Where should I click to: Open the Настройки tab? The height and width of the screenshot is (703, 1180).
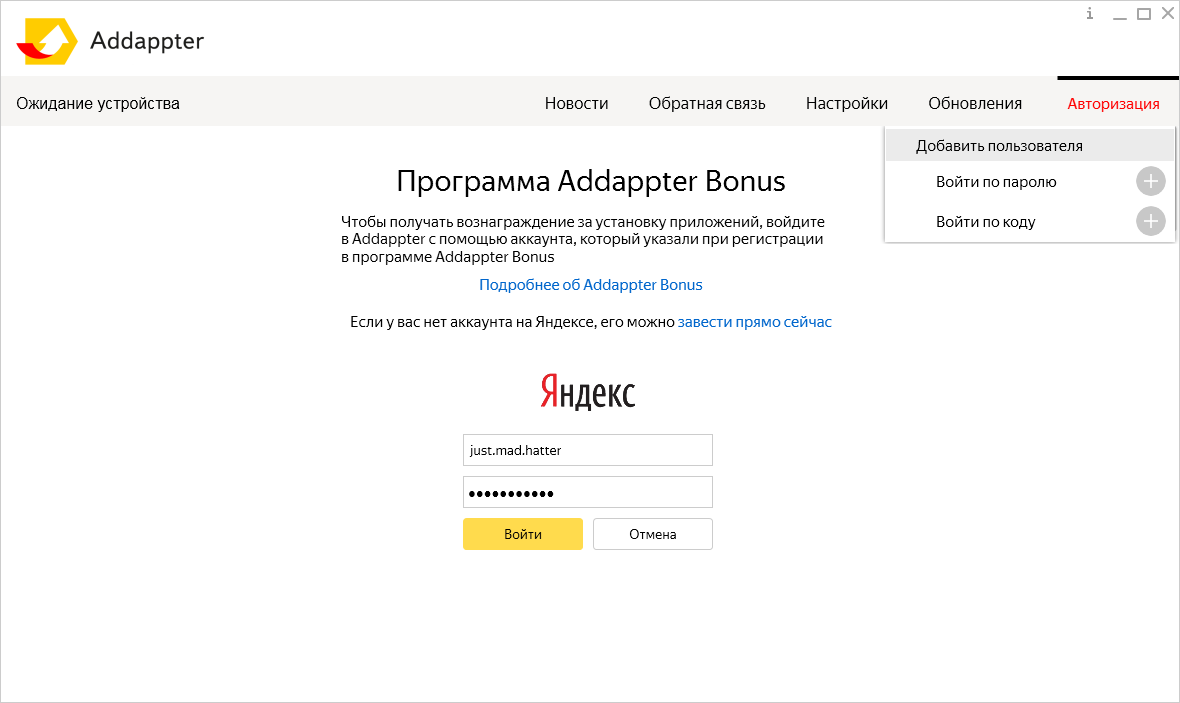[x=847, y=103]
